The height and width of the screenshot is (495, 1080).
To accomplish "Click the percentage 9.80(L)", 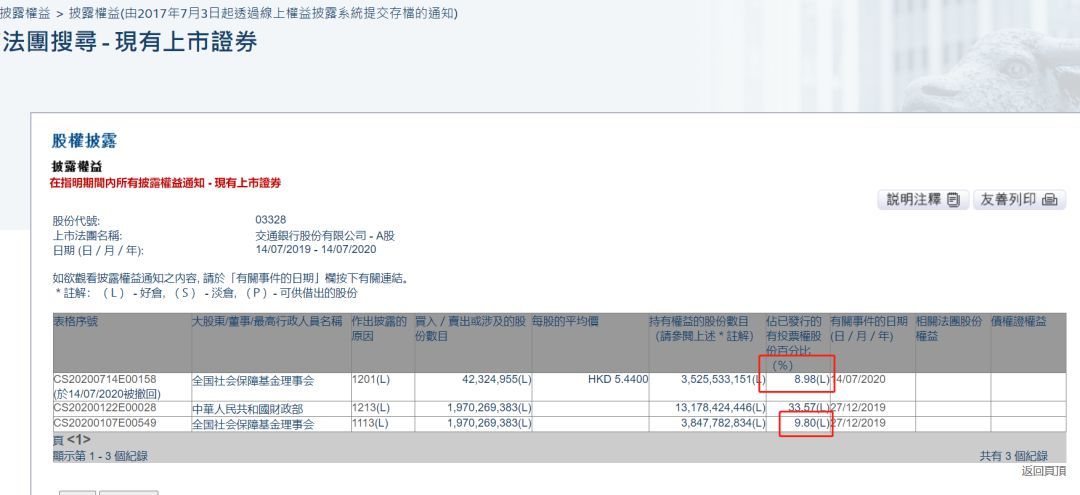I will 811,423.
